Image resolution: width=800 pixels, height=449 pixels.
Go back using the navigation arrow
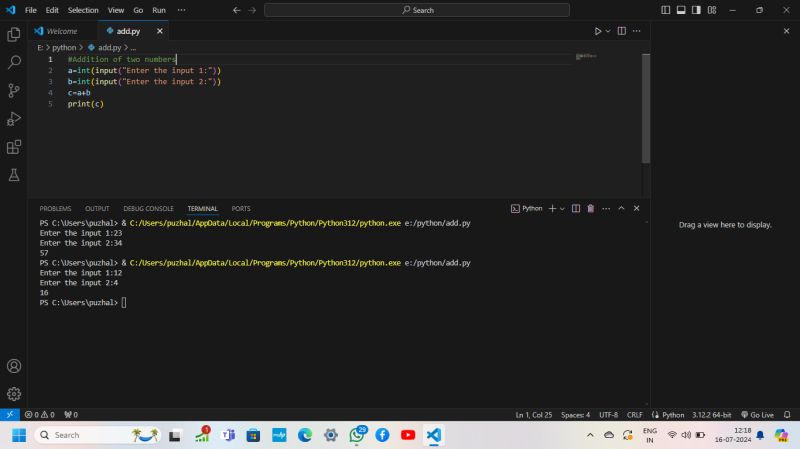pos(236,10)
